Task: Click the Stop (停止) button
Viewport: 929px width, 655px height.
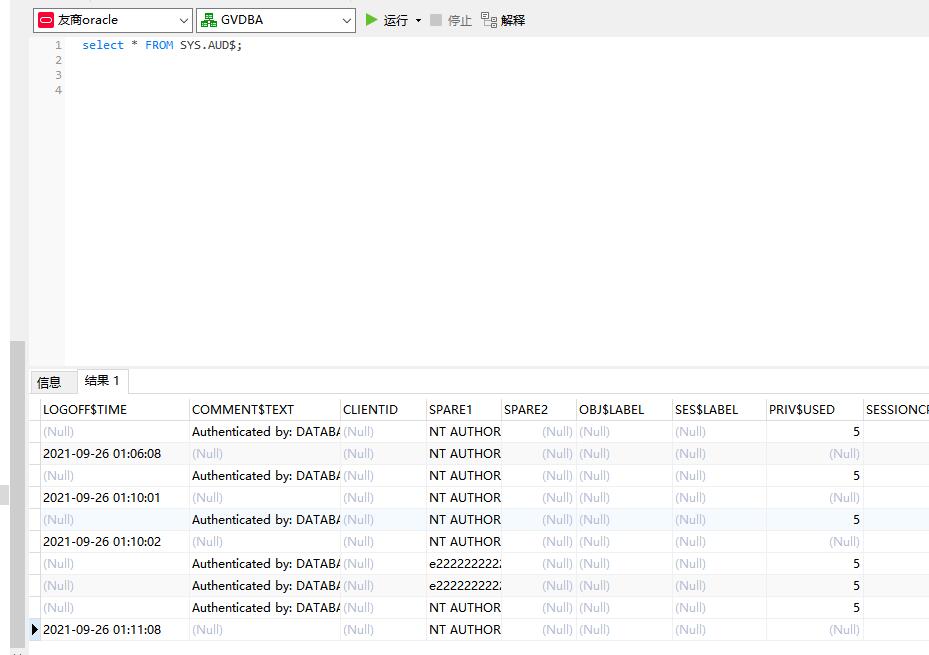Action: [x=451, y=20]
